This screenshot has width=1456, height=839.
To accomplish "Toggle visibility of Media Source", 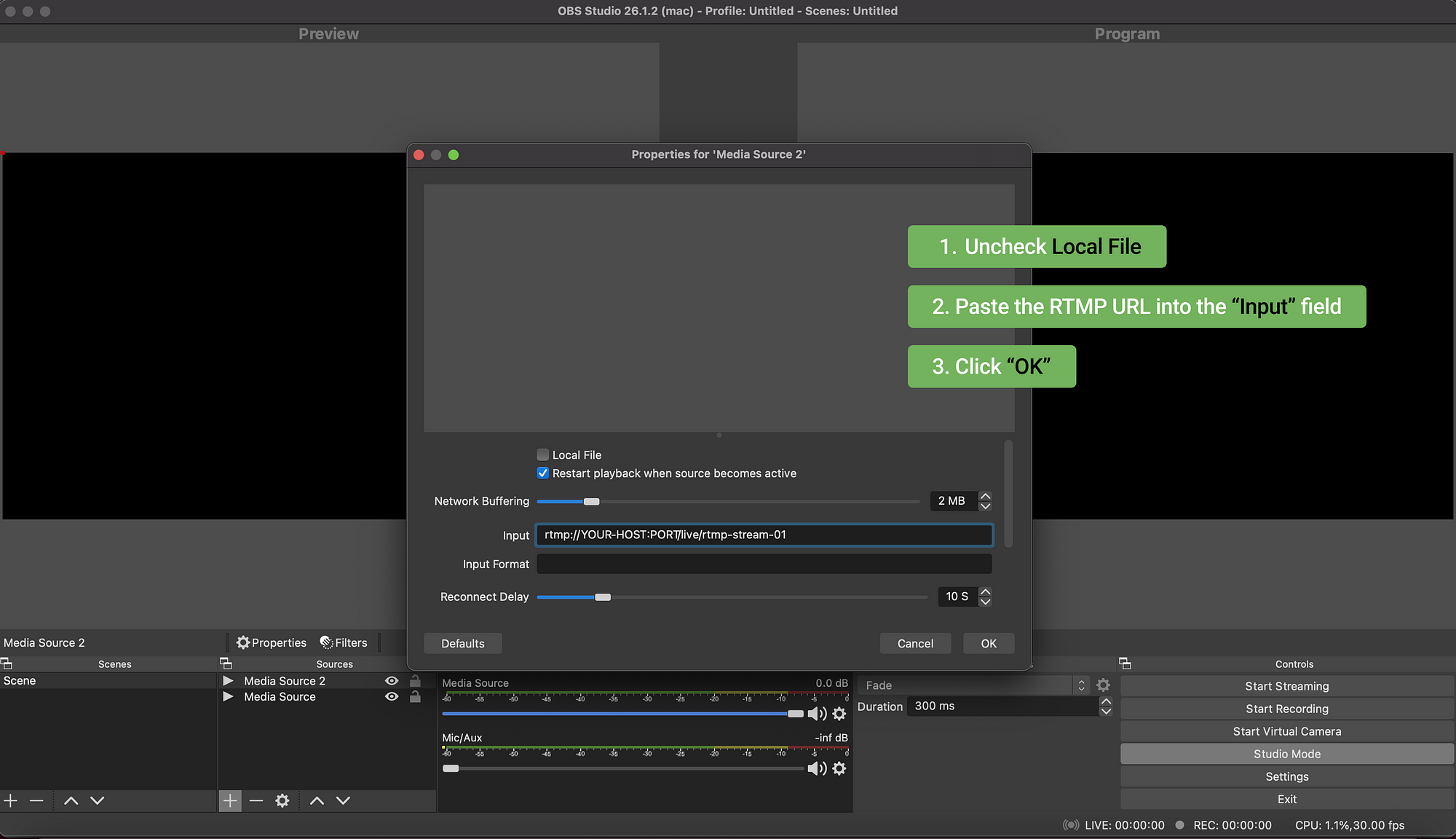I will click(393, 697).
